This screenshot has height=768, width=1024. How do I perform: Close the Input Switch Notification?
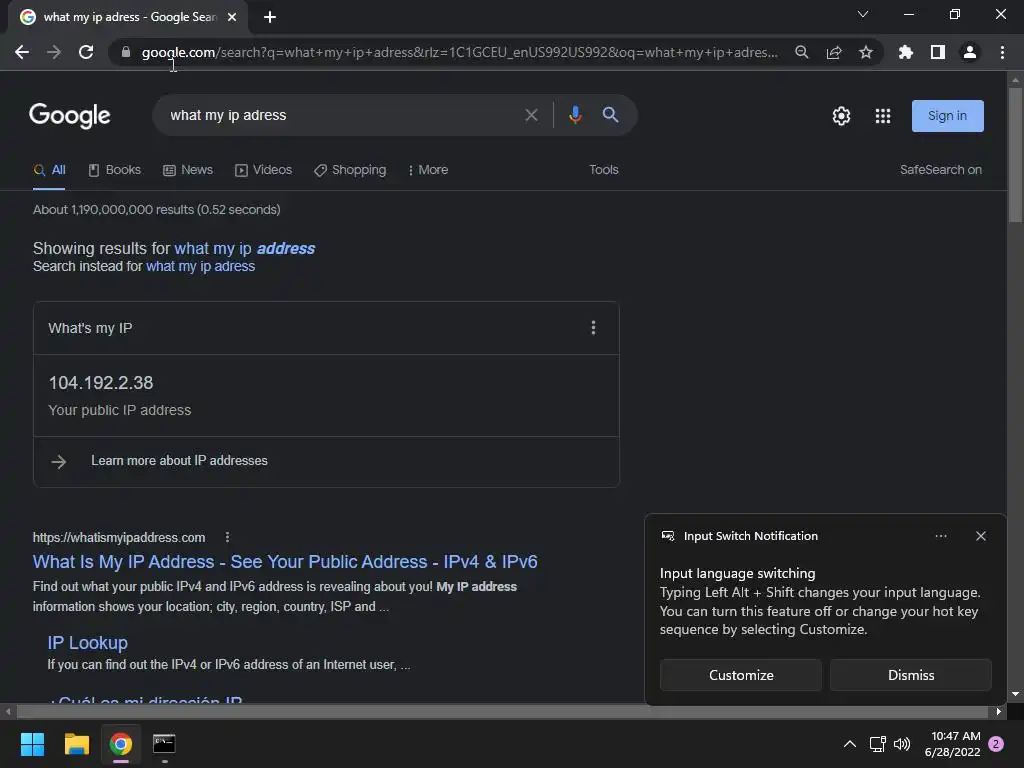point(980,536)
